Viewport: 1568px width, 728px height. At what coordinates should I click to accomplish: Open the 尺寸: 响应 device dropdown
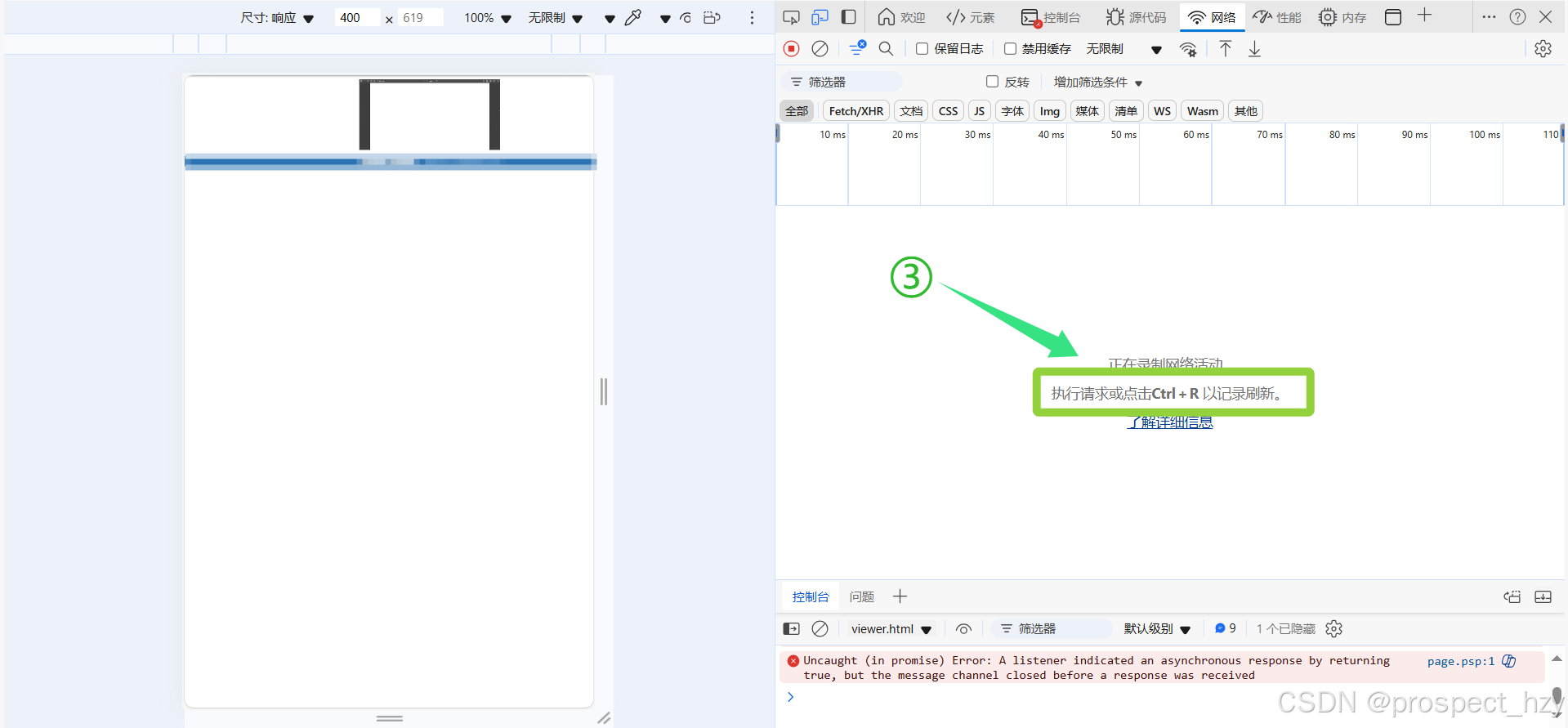pos(277,18)
